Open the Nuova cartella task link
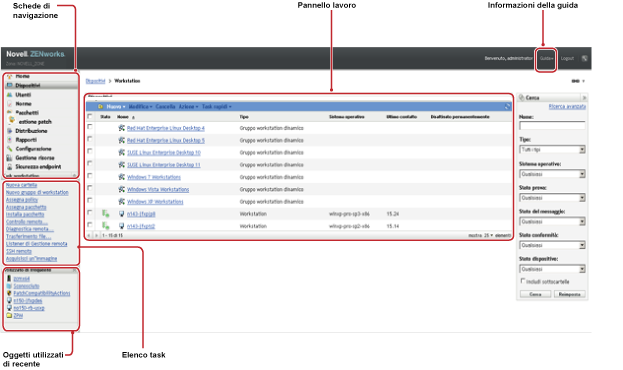 pos(21,185)
